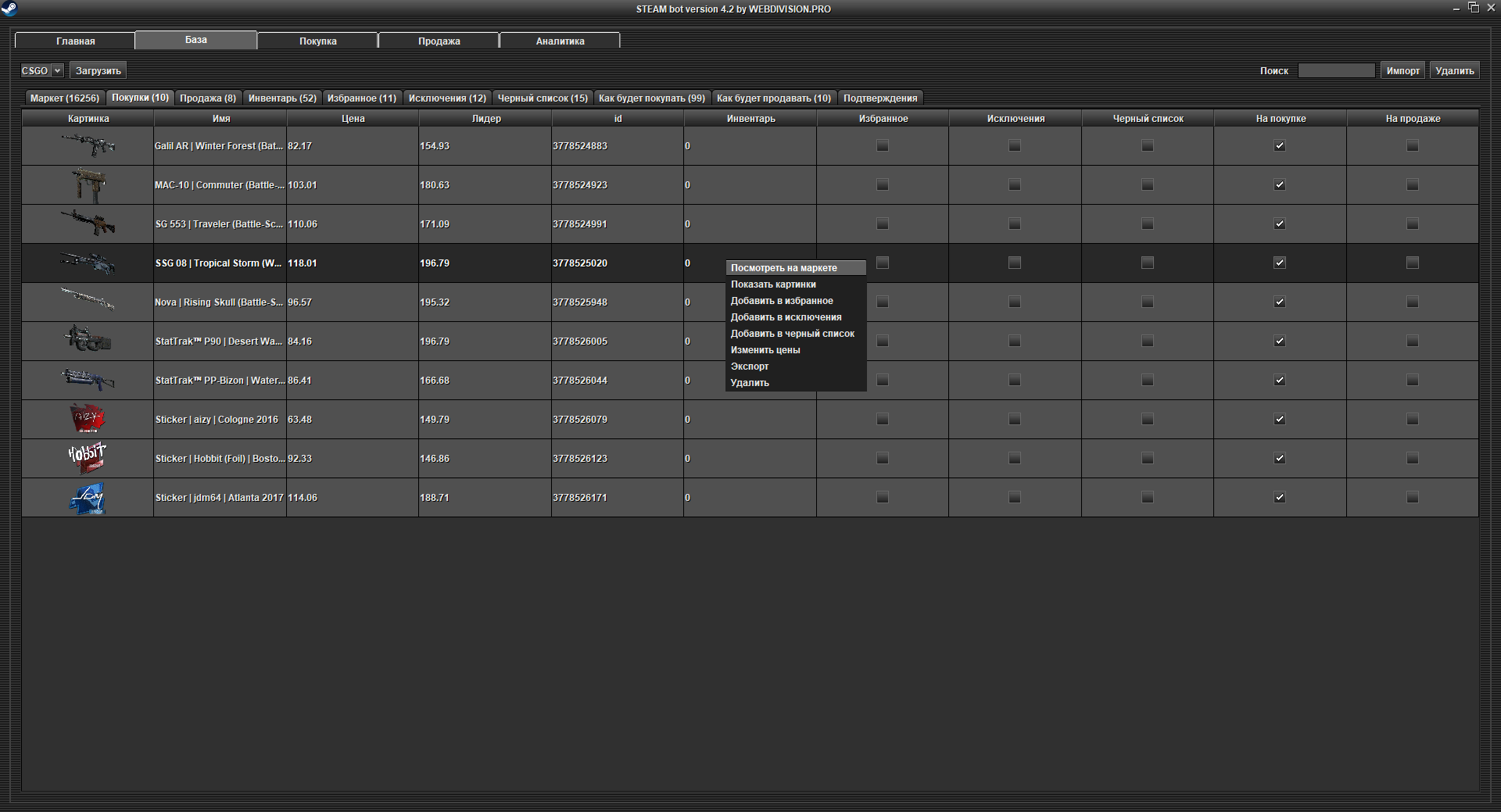Click the 'Импорт' button
The image size is (1501, 812).
(1402, 70)
